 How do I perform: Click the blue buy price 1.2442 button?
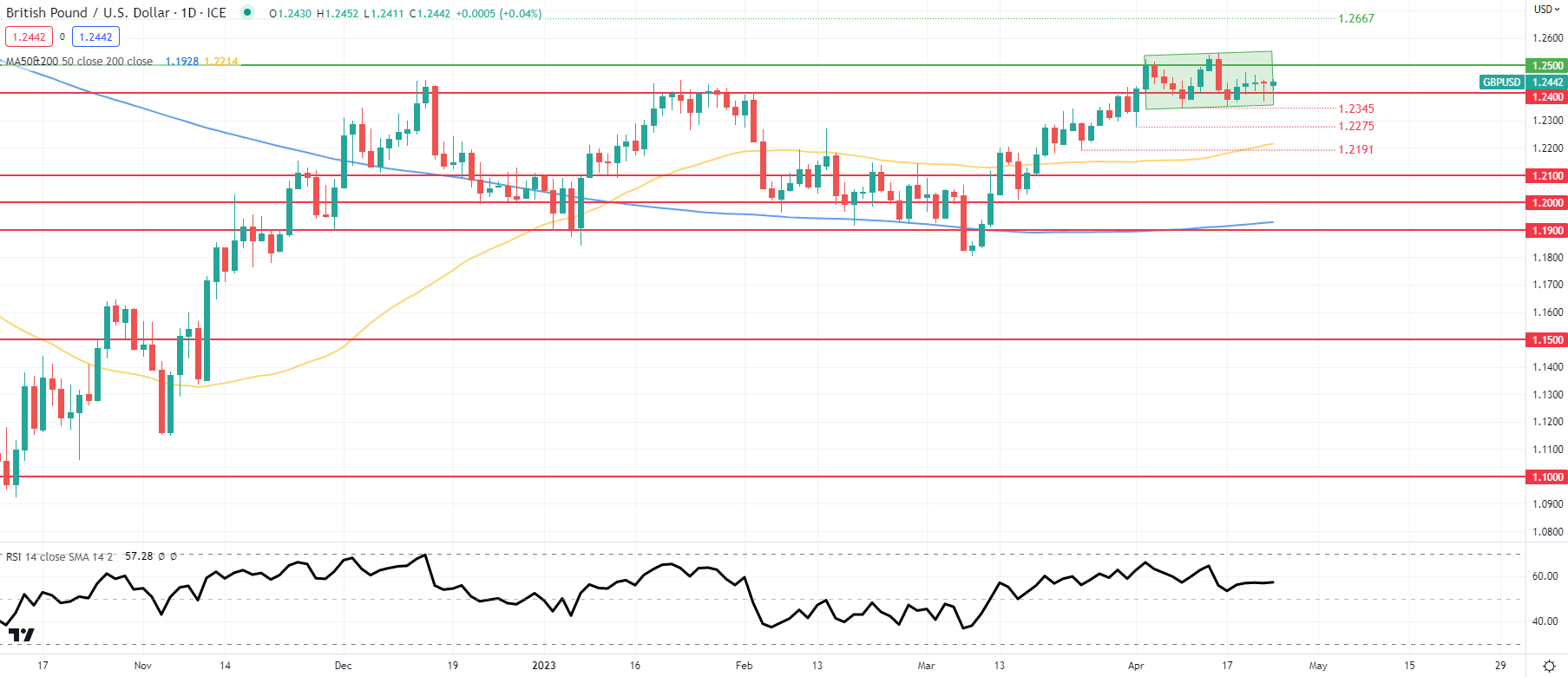click(x=95, y=36)
